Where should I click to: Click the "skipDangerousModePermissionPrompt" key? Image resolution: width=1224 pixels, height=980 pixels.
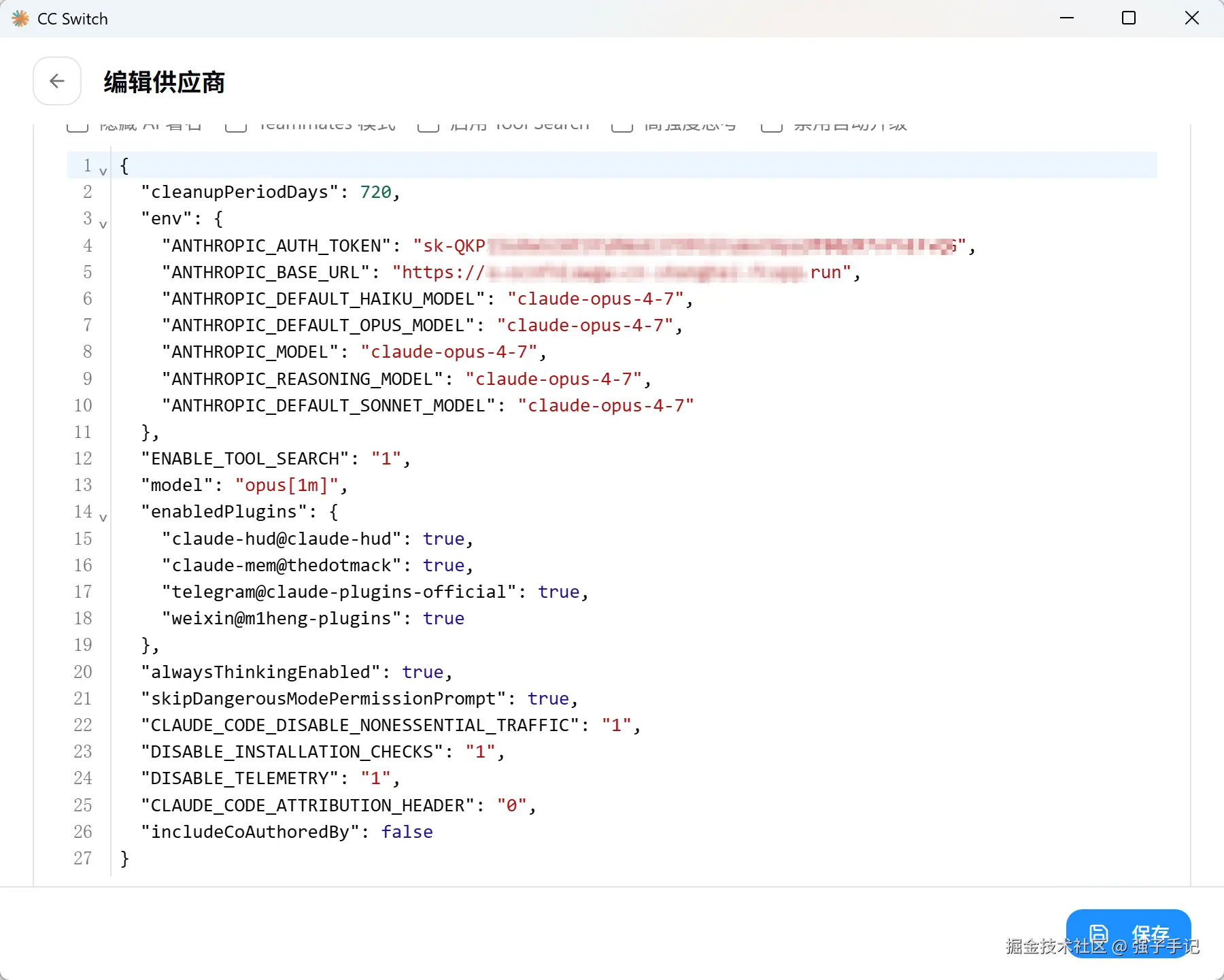[x=323, y=699]
